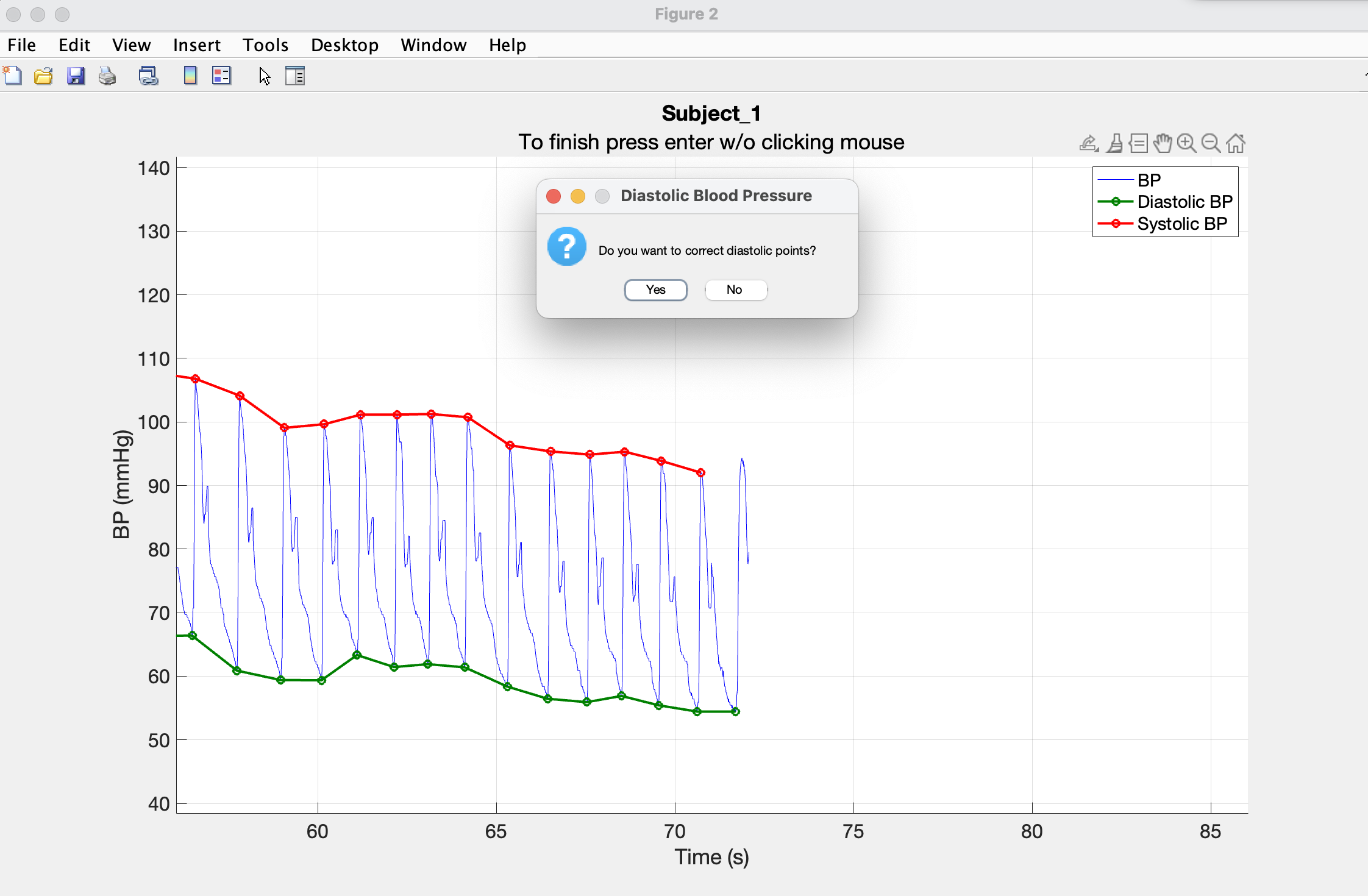Insert Colorbar using the gradient icon
1368x896 pixels.
pos(190,76)
